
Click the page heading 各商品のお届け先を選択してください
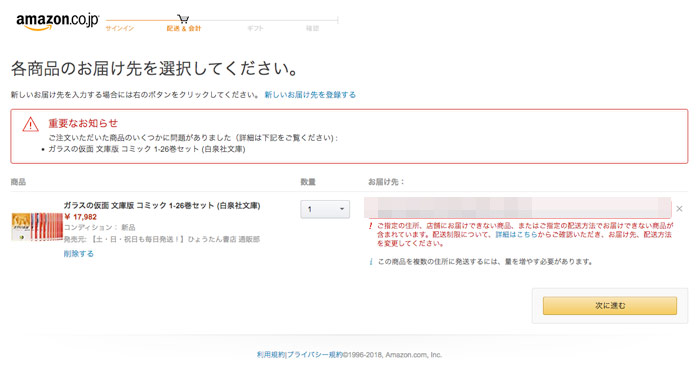(154, 68)
